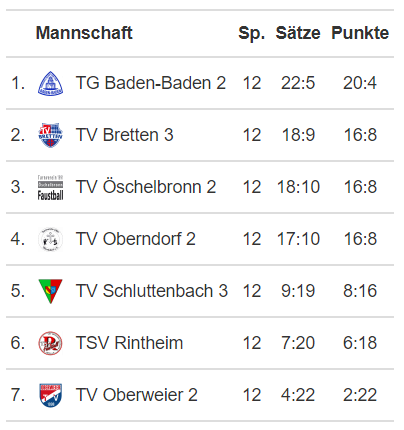Select TV Oberweier 2 team name

pyautogui.click(x=137, y=395)
